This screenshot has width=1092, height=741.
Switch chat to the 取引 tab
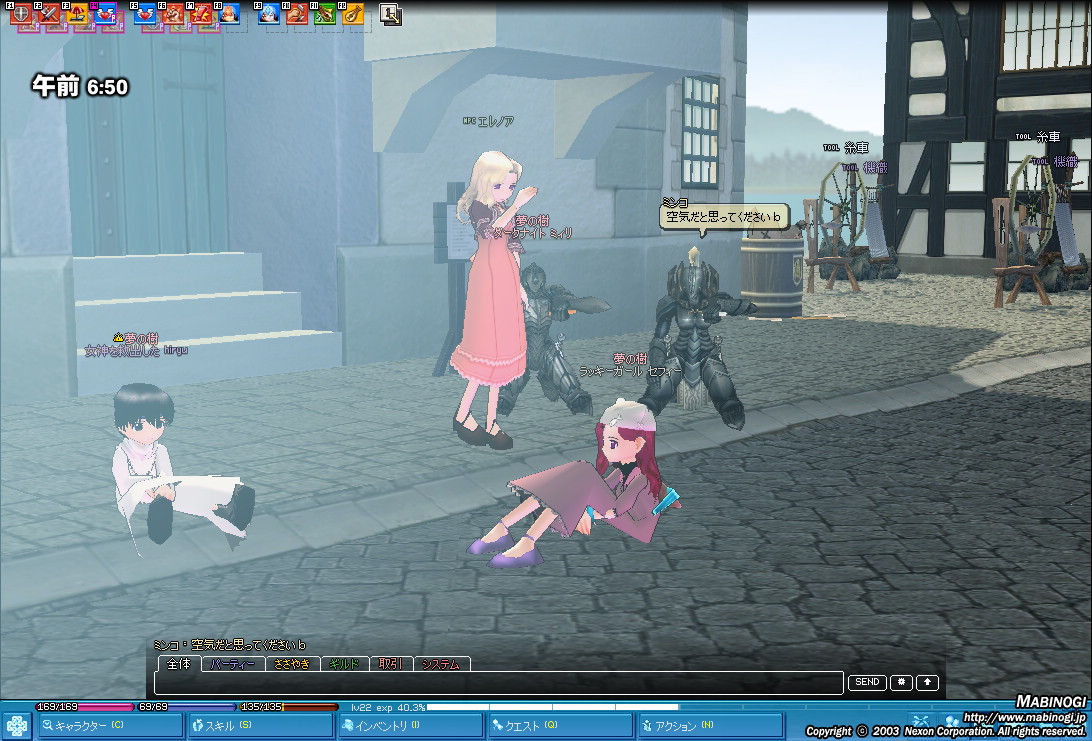391,664
